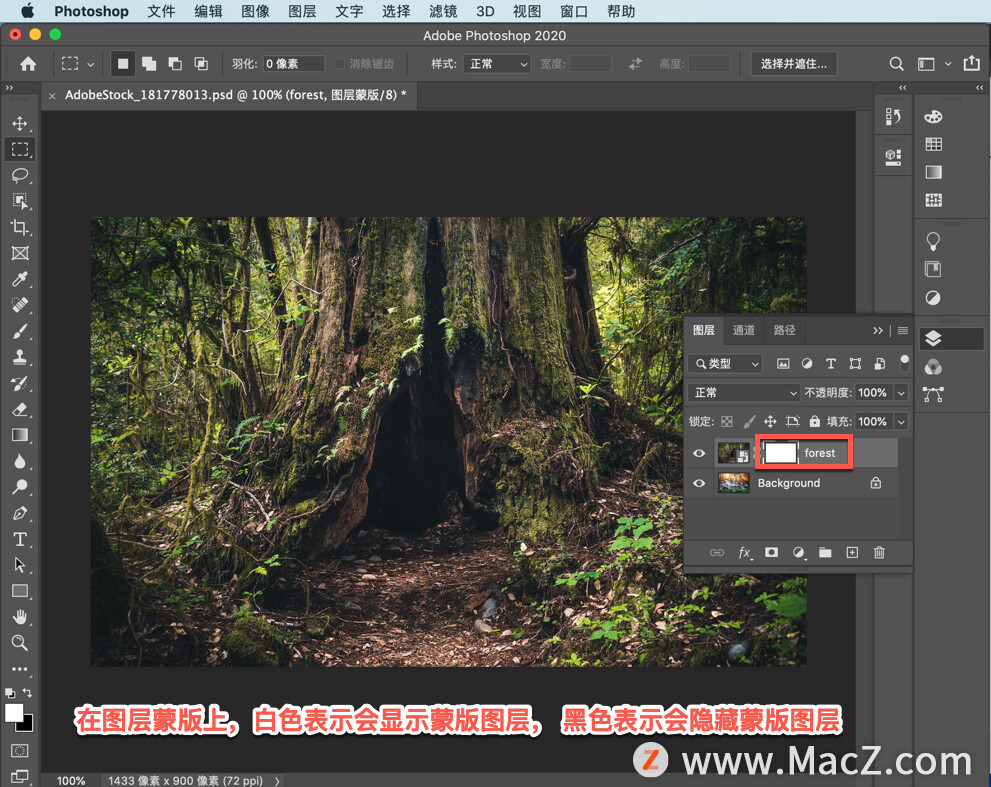Create a new layer with plus icon

pos(852,552)
